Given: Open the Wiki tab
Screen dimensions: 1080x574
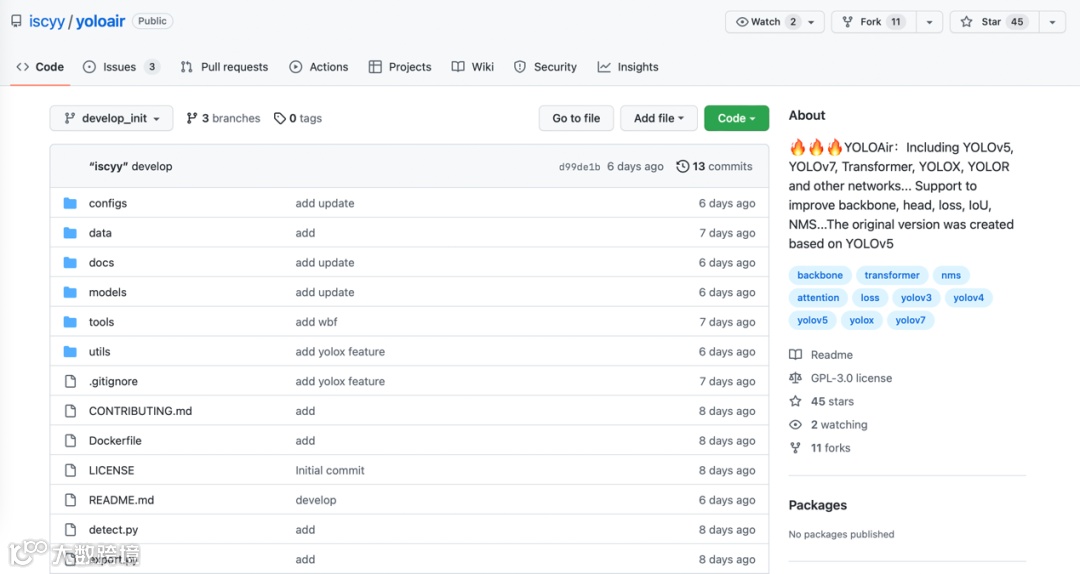Looking at the screenshot, I should coord(472,67).
